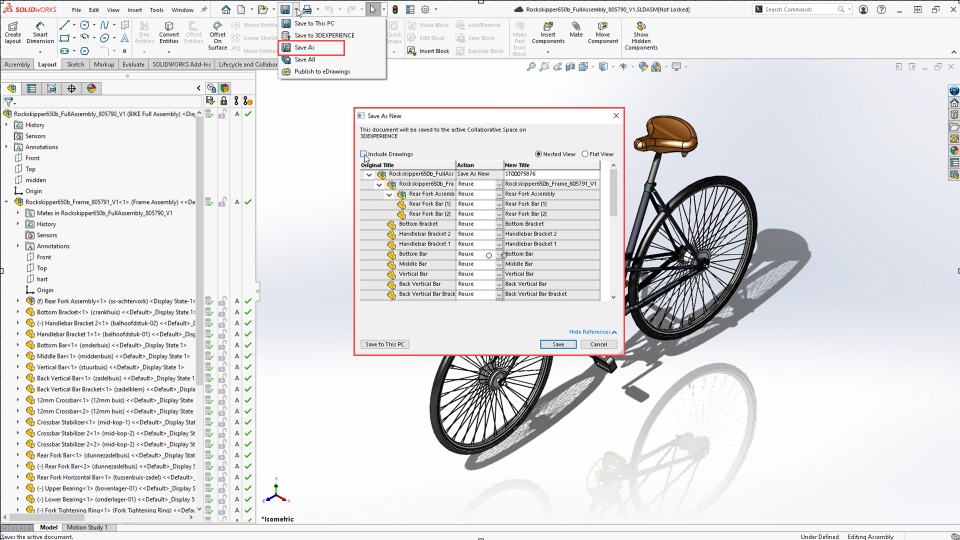Click the Create layout tool
The width and height of the screenshot is (960, 540).
tap(12, 32)
